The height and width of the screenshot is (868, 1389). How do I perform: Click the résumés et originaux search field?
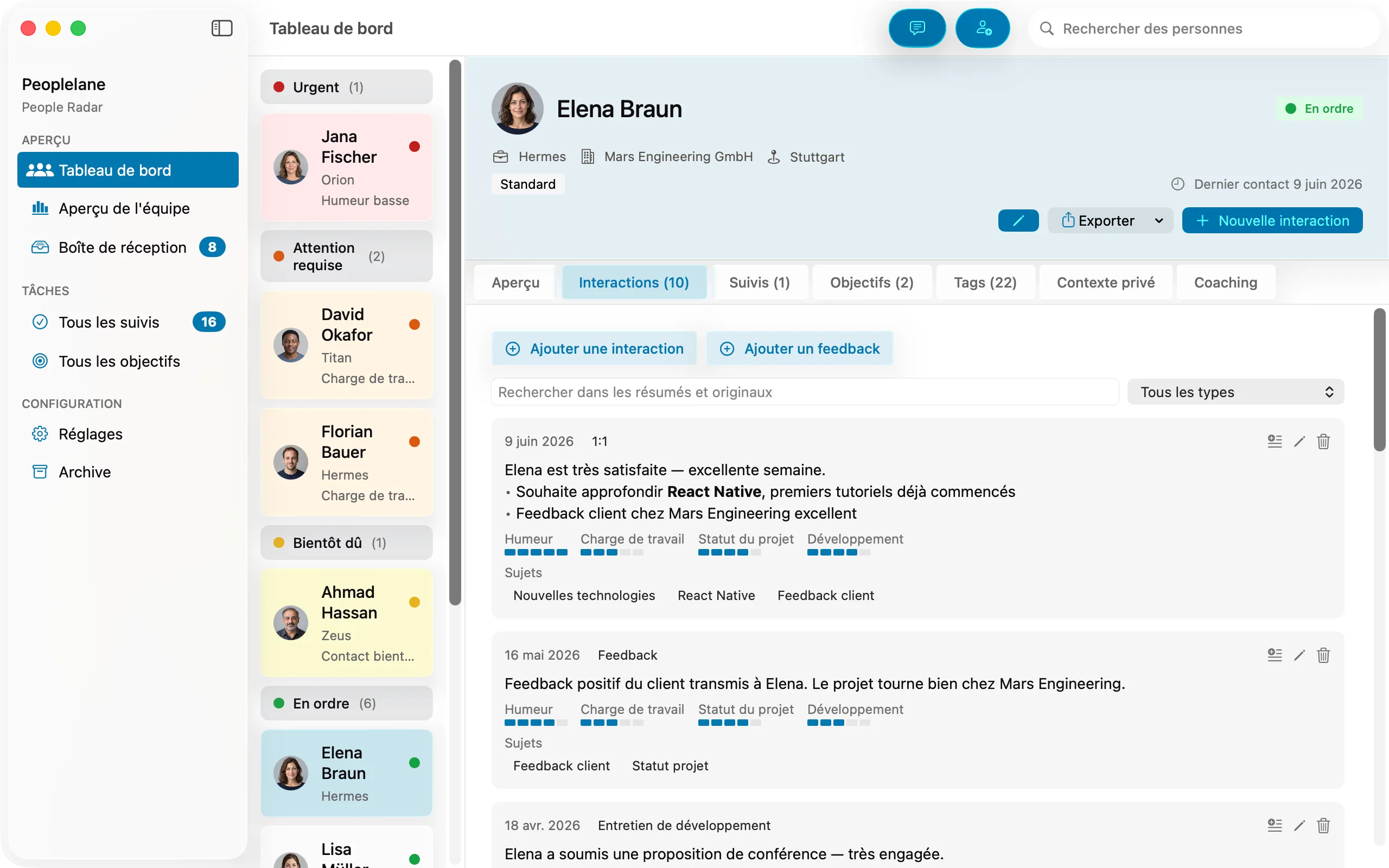coord(805,392)
